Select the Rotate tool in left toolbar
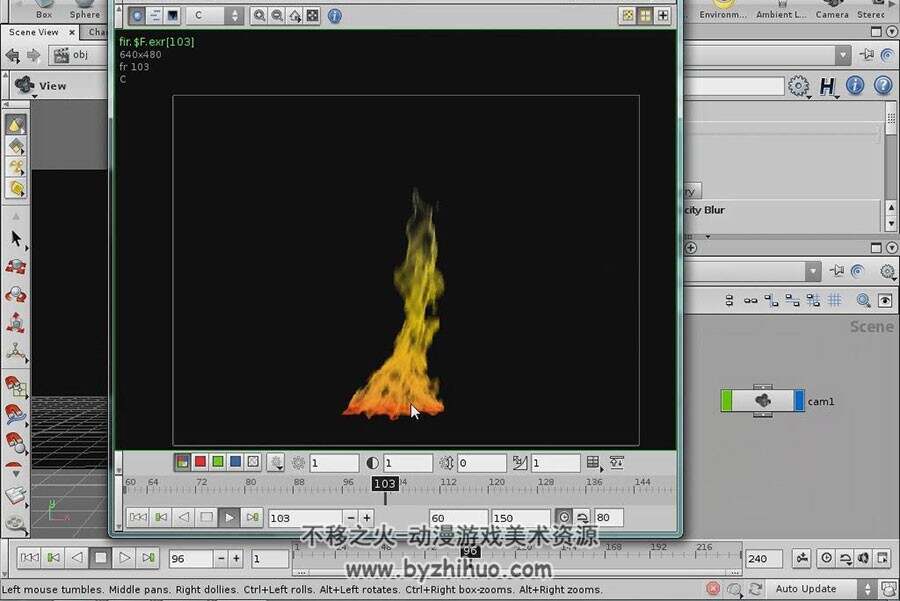This screenshot has width=900, height=601. pyautogui.click(x=16, y=295)
